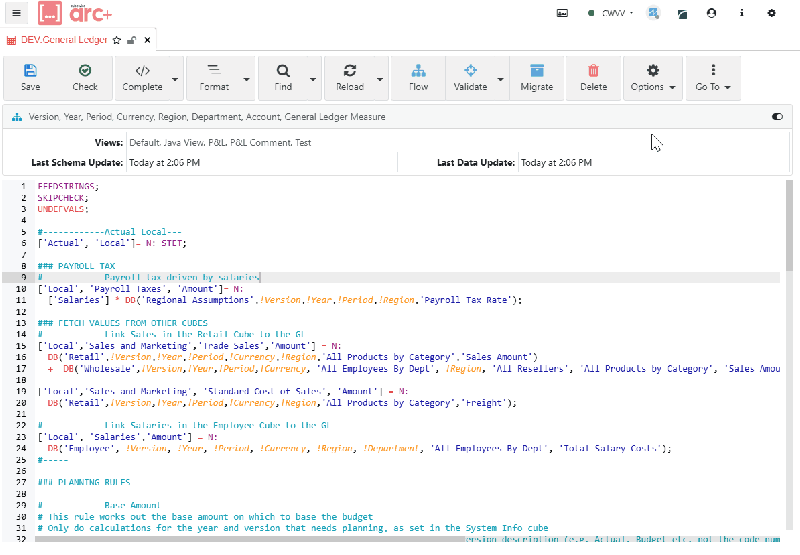This screenshot has width=800, height=555.
Task: Click the dimensions hierarchy icon
Action: 17,117
